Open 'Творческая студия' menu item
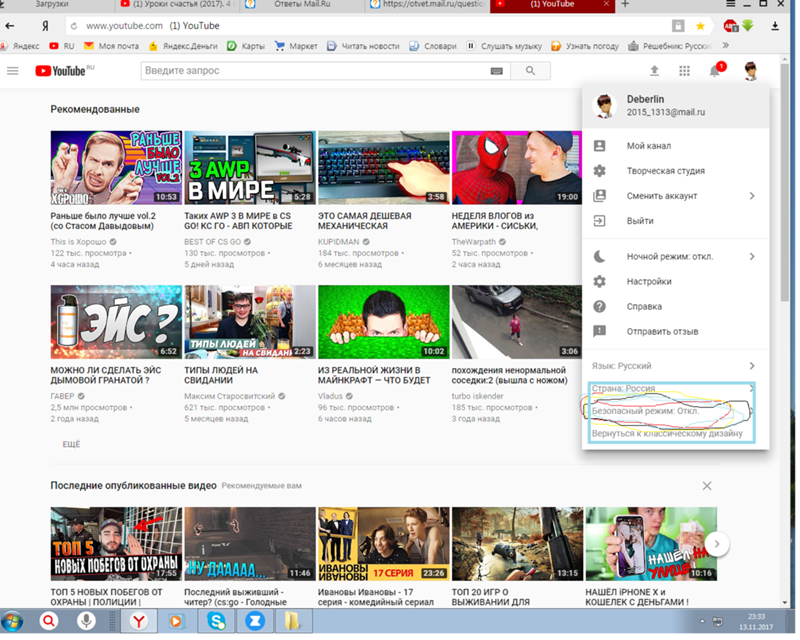 (x=676, y=171)
